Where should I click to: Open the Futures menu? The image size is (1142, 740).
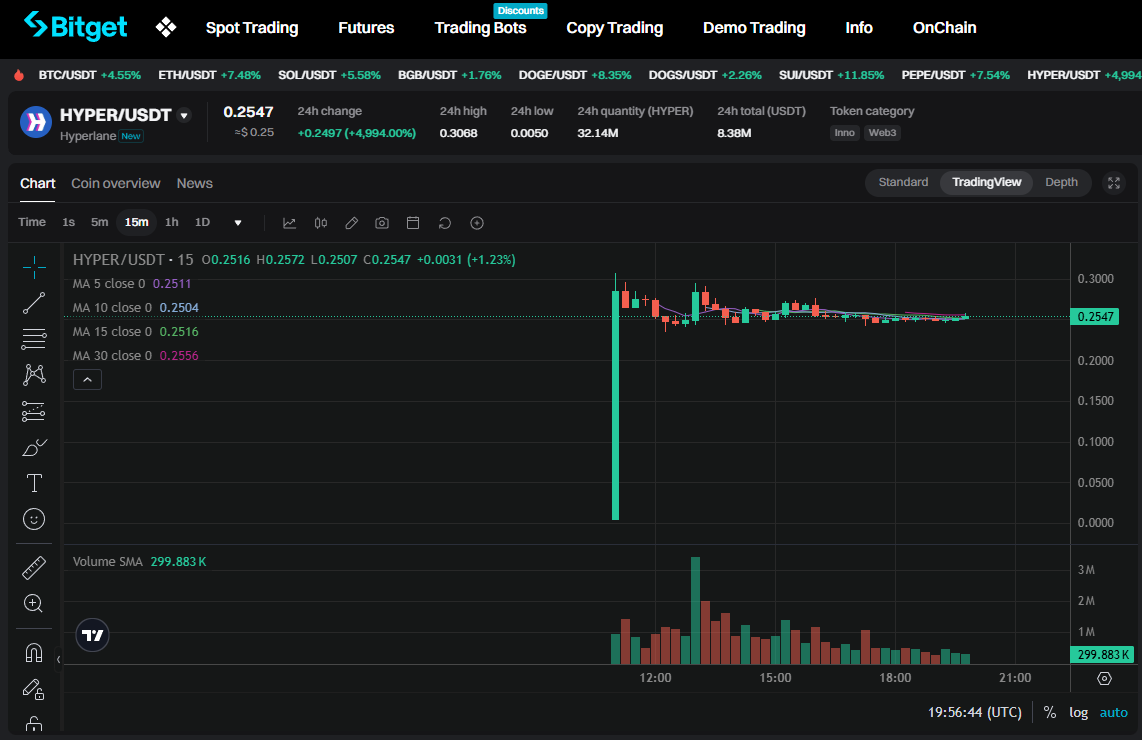tap(366, 28)
